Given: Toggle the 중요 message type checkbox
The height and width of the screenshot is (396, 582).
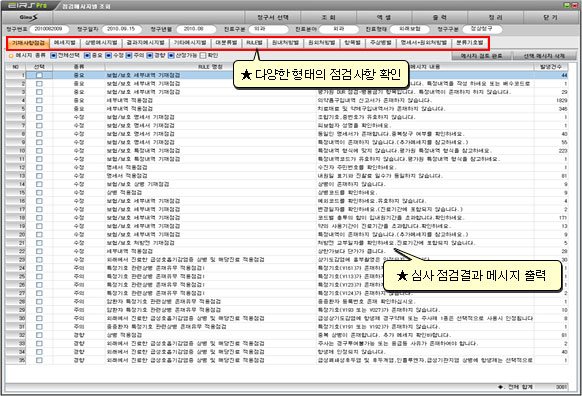Looking at the screenshot, I should (x=87, y=56).
